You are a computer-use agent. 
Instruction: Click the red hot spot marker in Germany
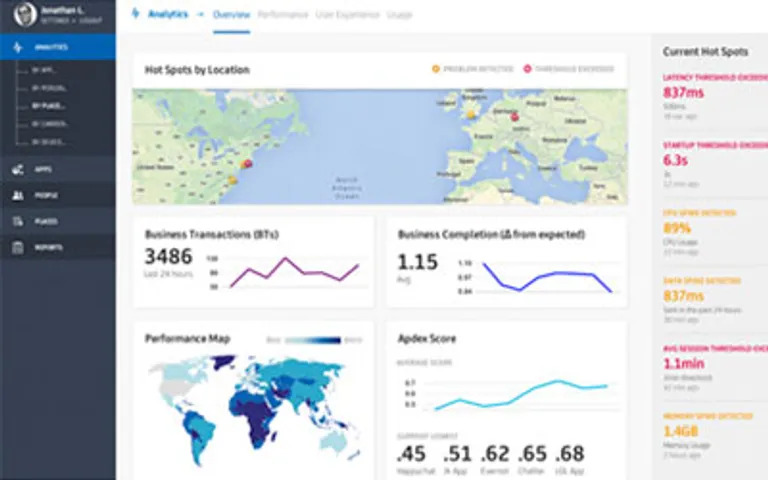(516, 117)
